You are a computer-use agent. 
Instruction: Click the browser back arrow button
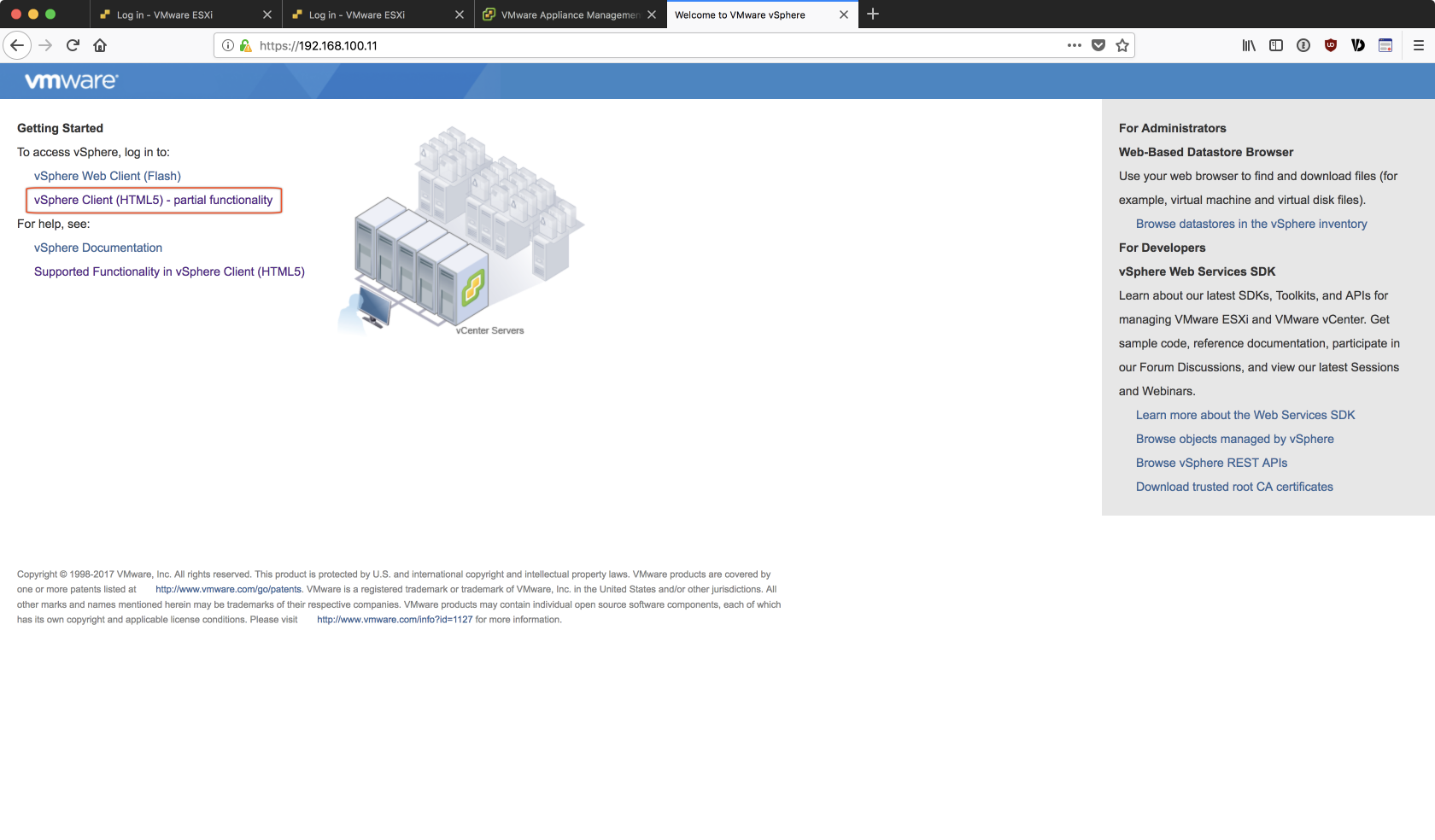17,45
